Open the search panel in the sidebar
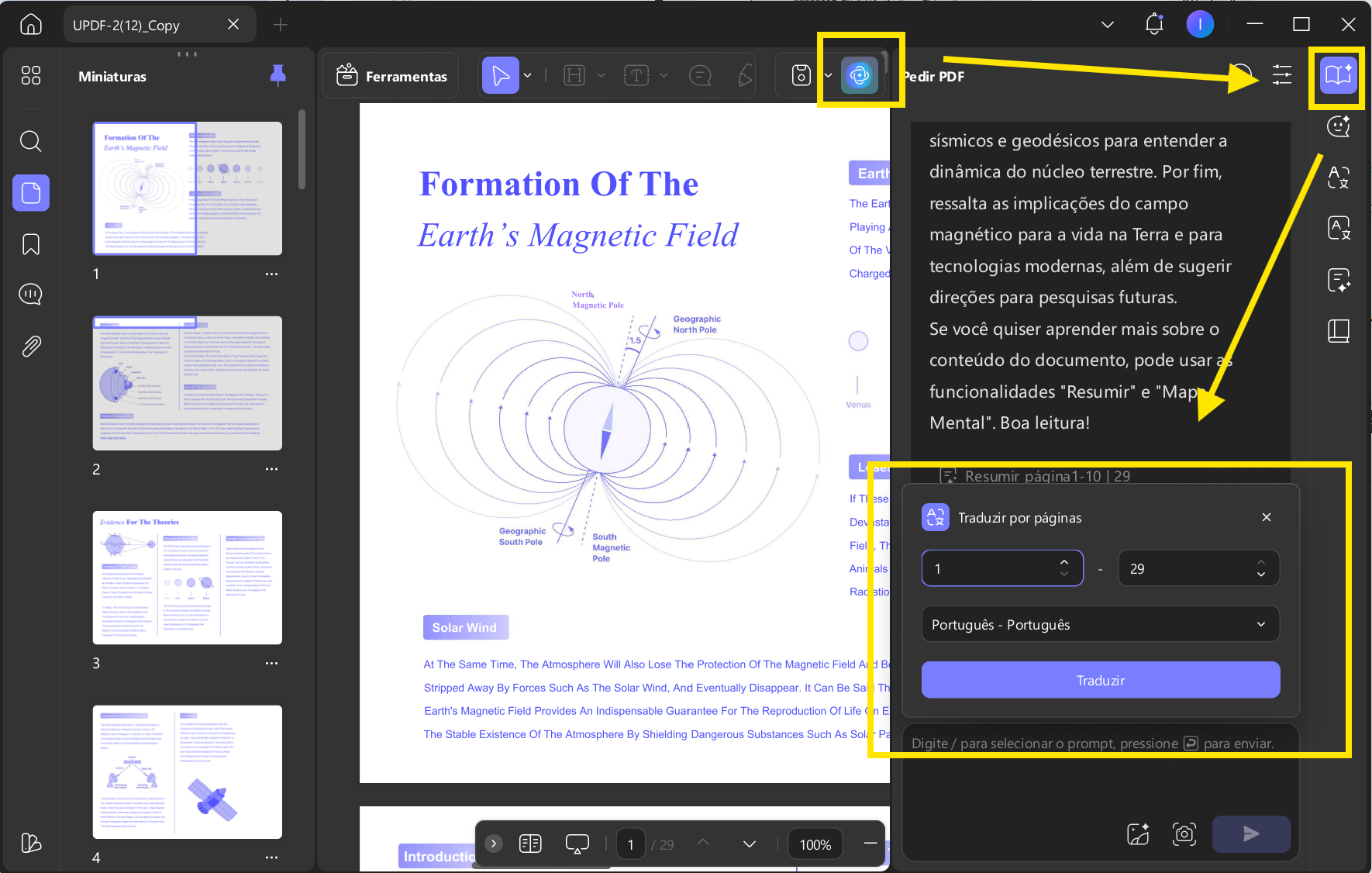This screenshot has width=1372, height=873. click(31, 141)
